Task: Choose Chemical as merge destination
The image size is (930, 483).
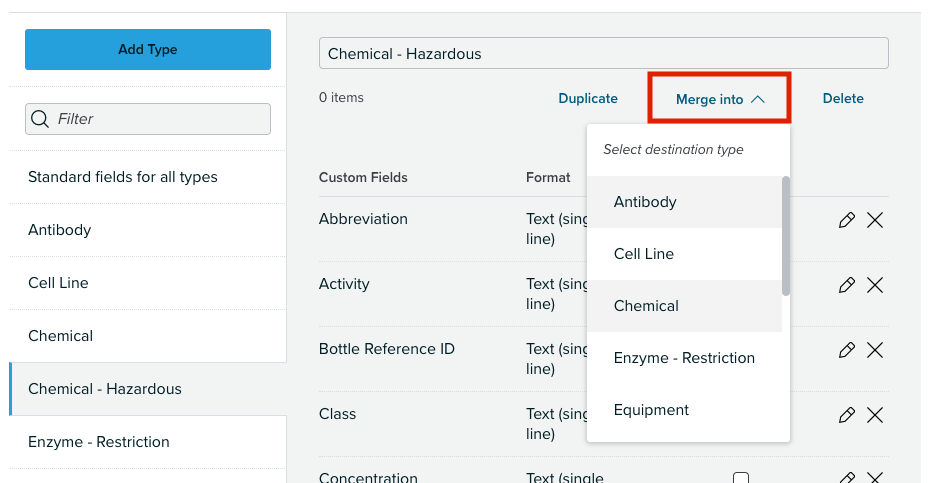Action: pos(684,306)
